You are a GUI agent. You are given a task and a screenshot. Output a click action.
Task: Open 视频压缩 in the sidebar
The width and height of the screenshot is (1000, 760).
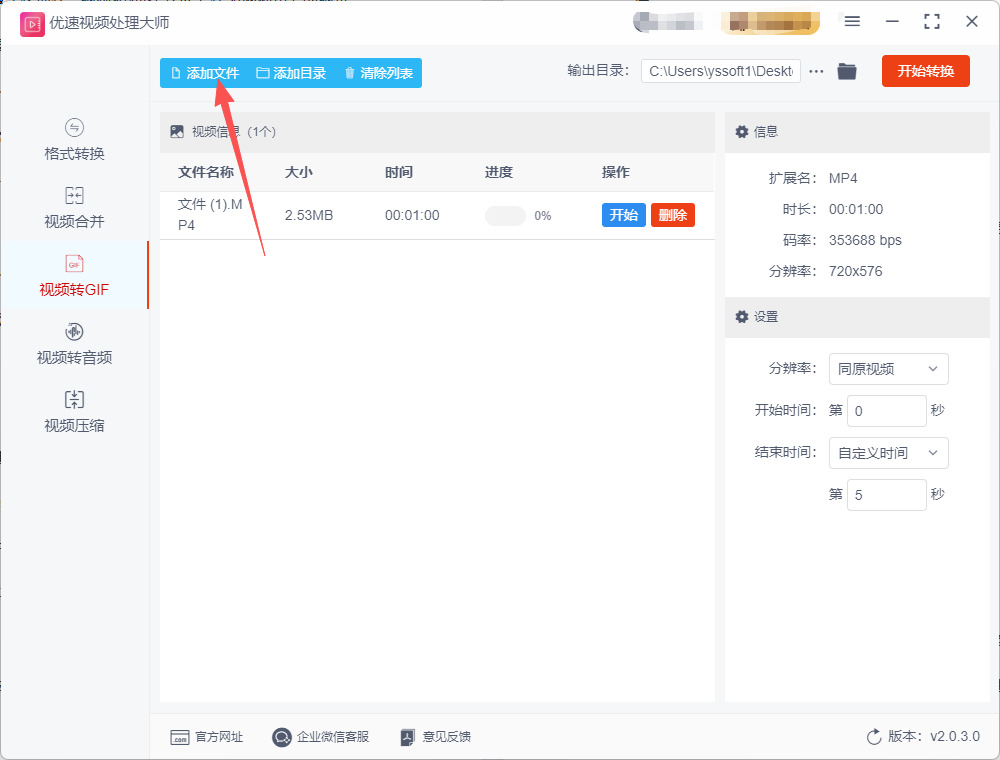[74, 412]
